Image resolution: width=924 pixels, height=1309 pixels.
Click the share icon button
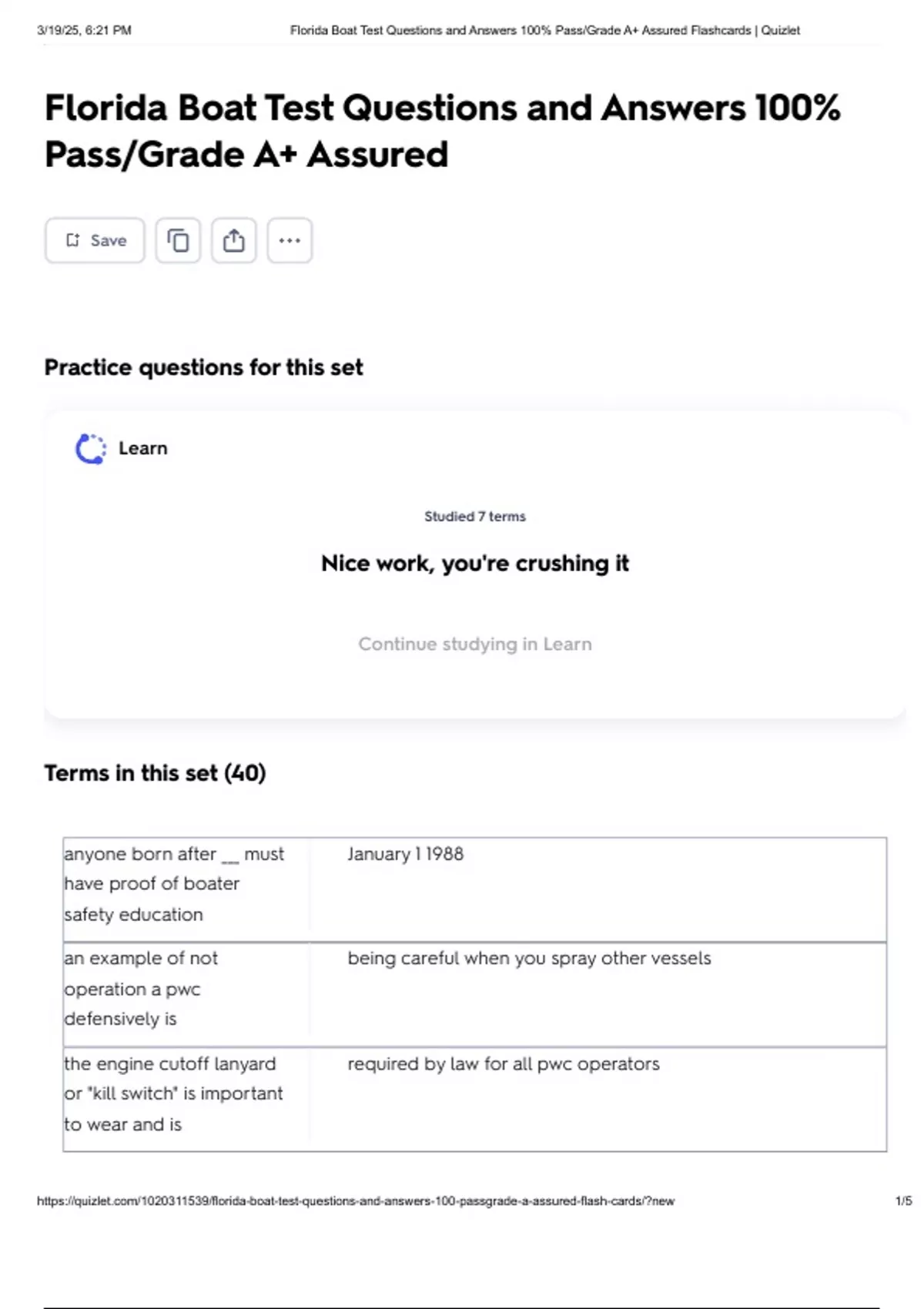tap(234, 241)
